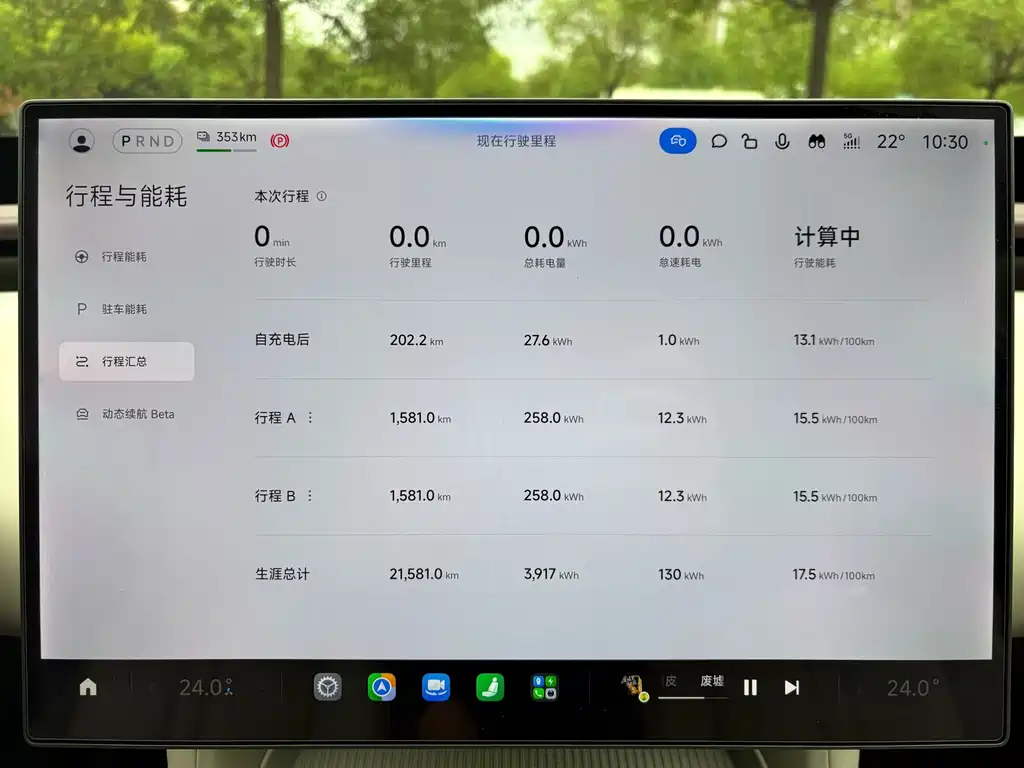Tap the left 24.0° climate temperature
This screenshot has width=1024, height=768.
click(x=205, y=687)
